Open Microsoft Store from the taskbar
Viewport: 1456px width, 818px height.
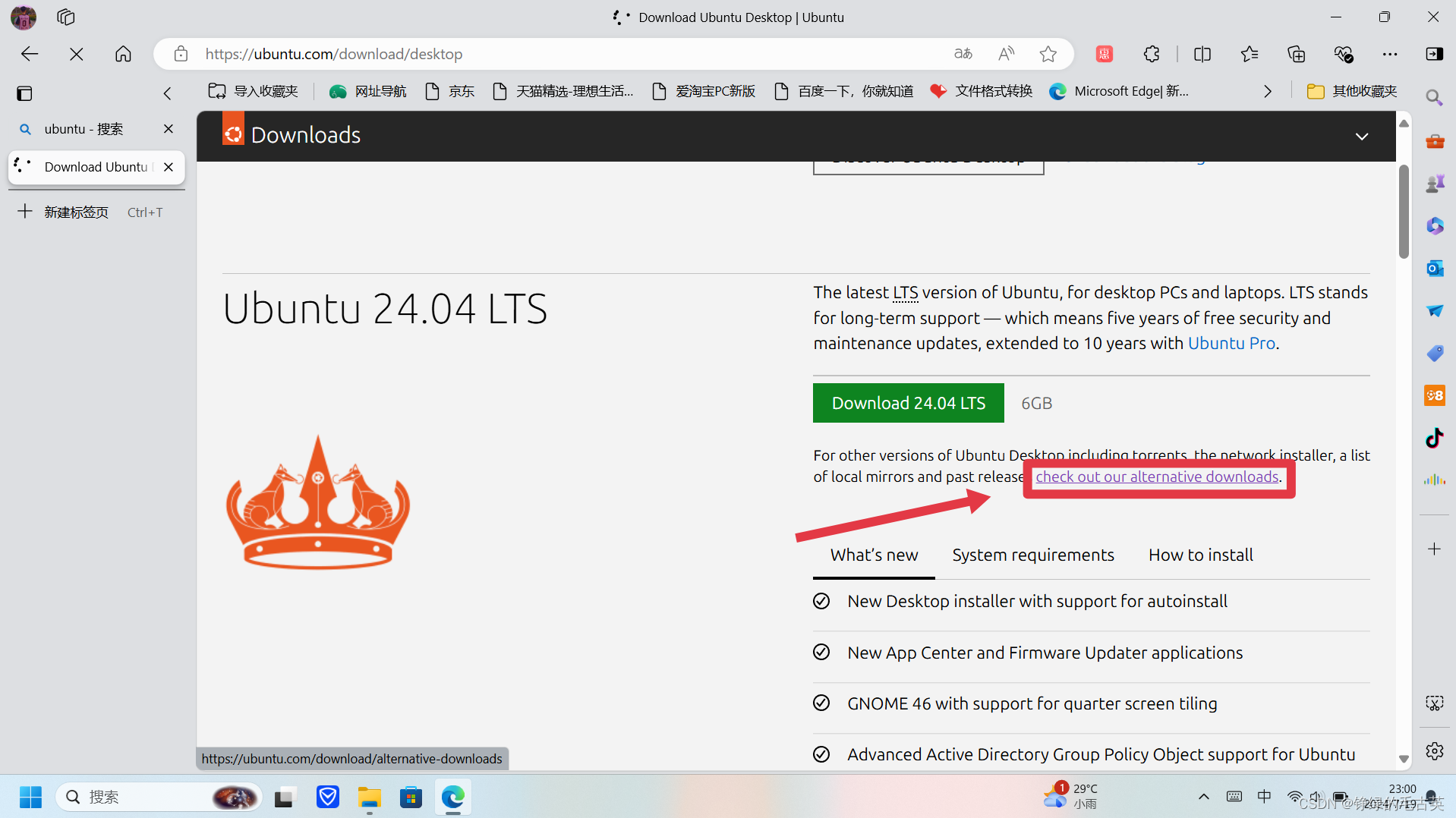coord(411,797)
